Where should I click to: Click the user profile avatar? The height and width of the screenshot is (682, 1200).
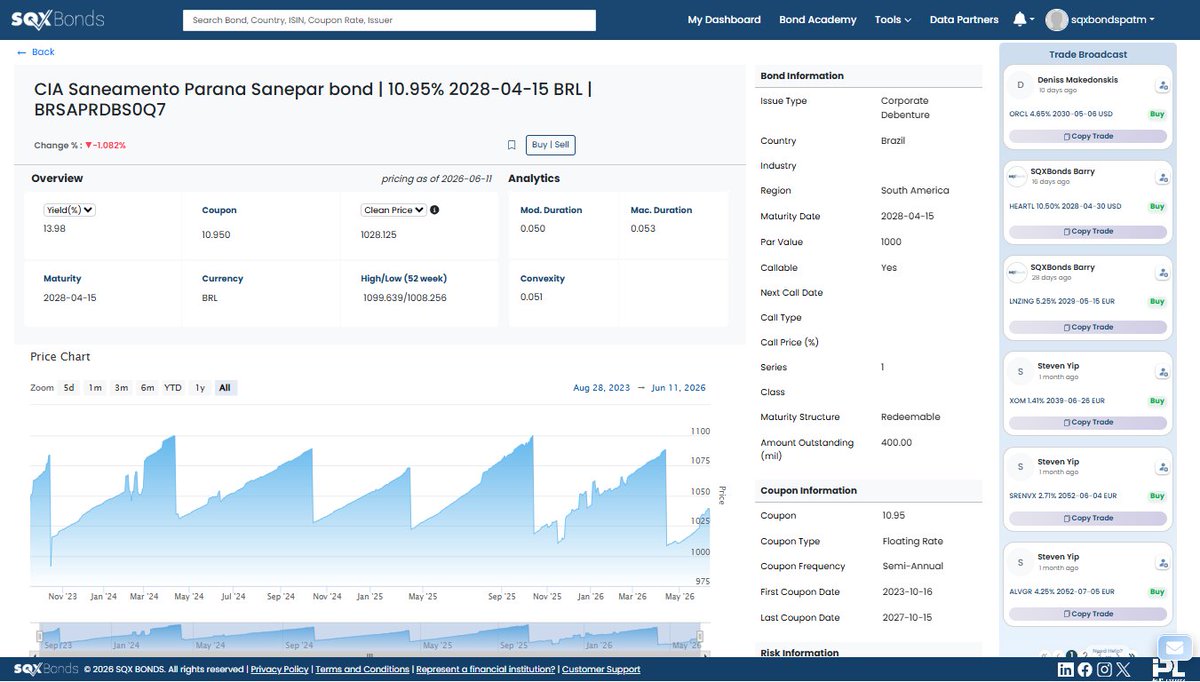(x=1056, y=20)
